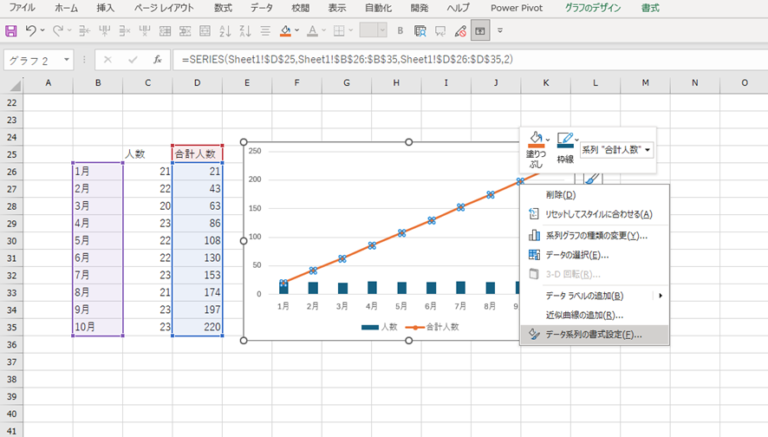Click the fx insert function icon
Viewport: 768px width, 437px height.
(x=157, y=60)
